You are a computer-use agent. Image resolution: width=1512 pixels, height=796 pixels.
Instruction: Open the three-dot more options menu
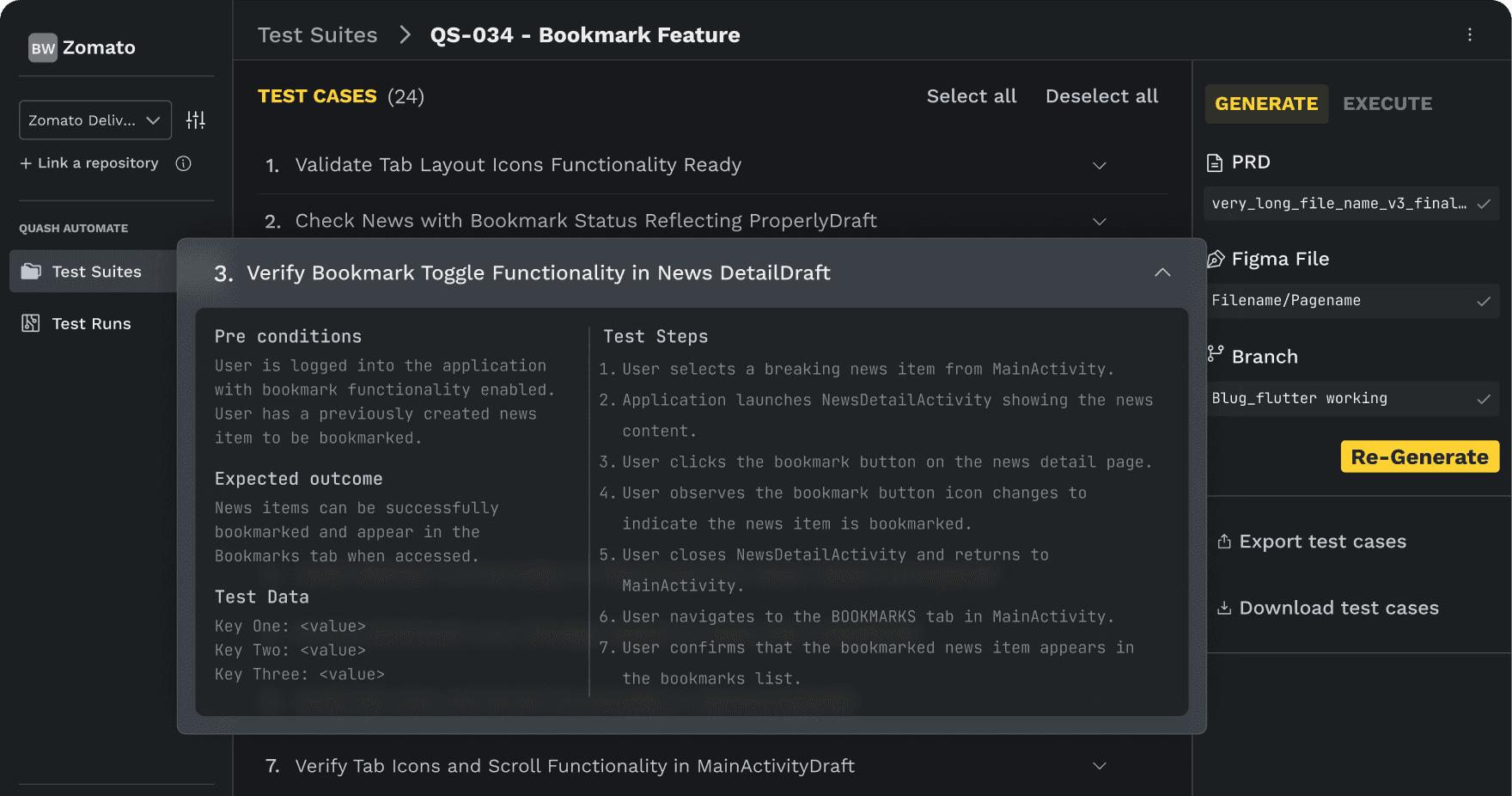[x=1470, y=34]
